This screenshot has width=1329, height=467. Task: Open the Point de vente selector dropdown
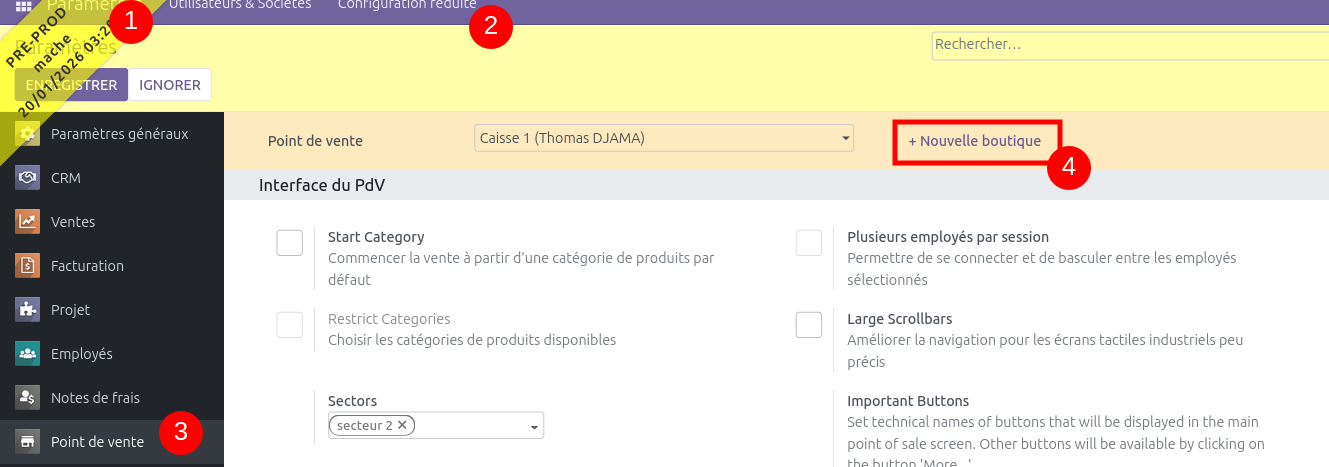coord(664,138)
